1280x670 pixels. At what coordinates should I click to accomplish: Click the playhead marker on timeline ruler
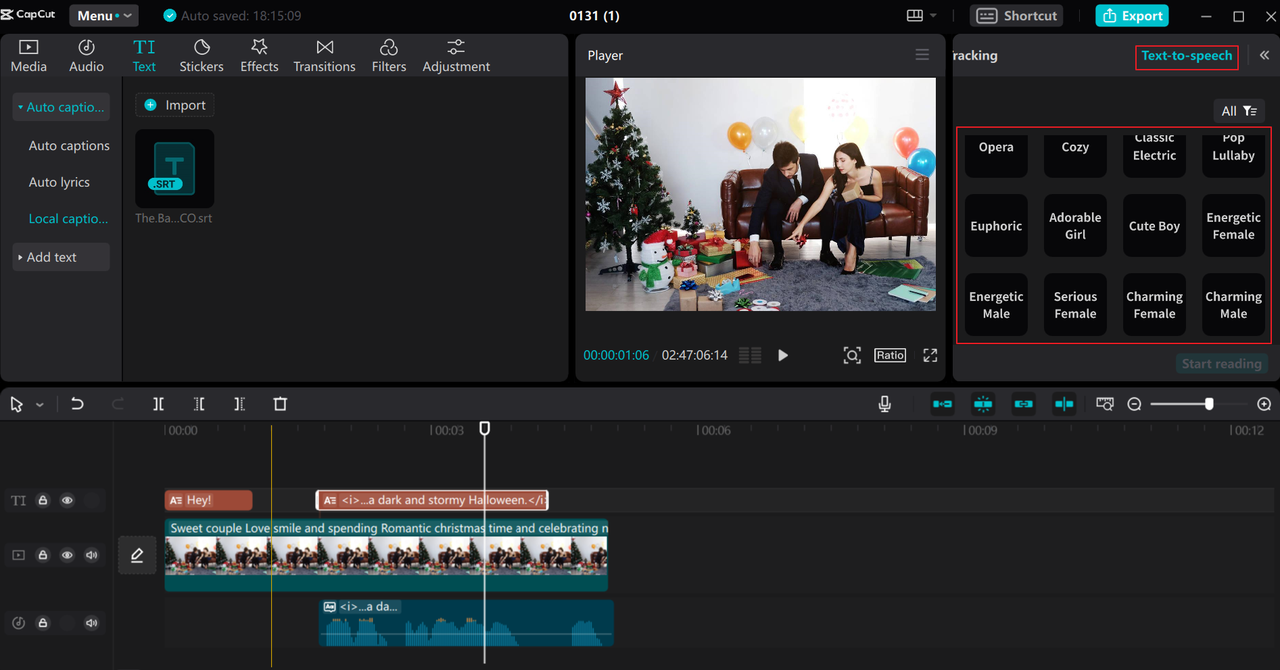point(485,428)
